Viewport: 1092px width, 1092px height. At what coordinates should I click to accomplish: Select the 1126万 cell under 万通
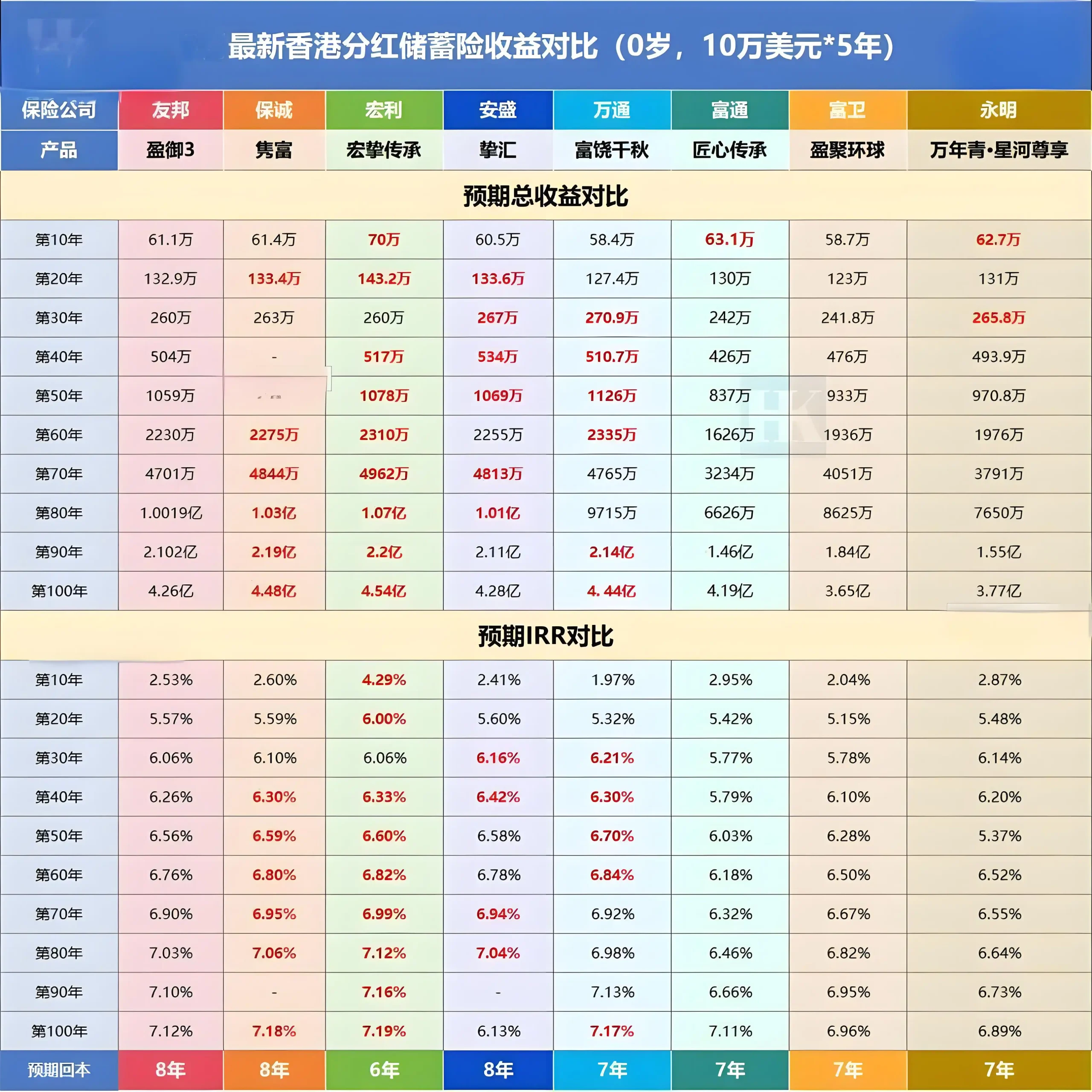coord(612,396)
